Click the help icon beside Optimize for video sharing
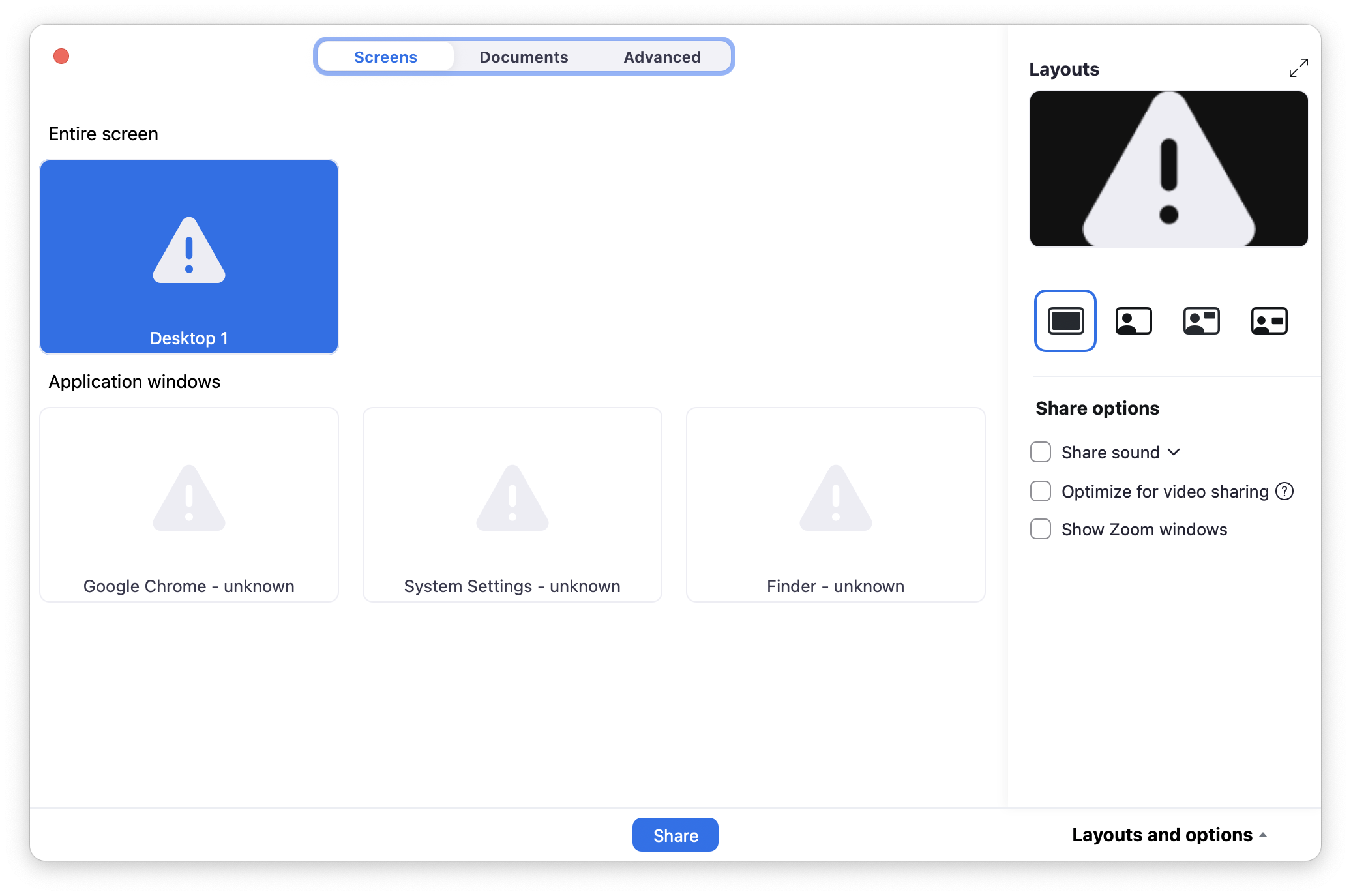Image resolution: width=1351 pixels, height=896 pixels. 1284,491
